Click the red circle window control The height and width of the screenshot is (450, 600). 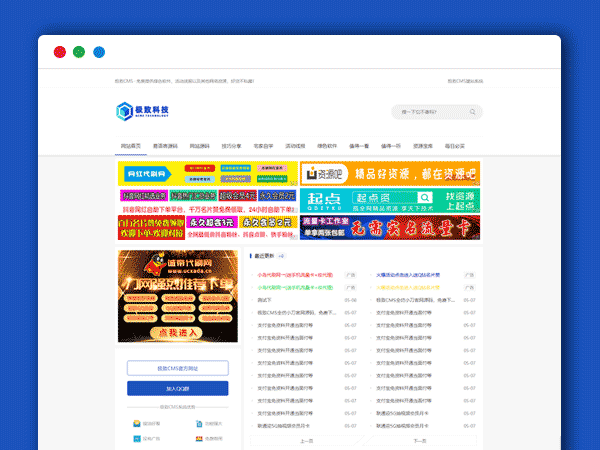tap(58, 51)
